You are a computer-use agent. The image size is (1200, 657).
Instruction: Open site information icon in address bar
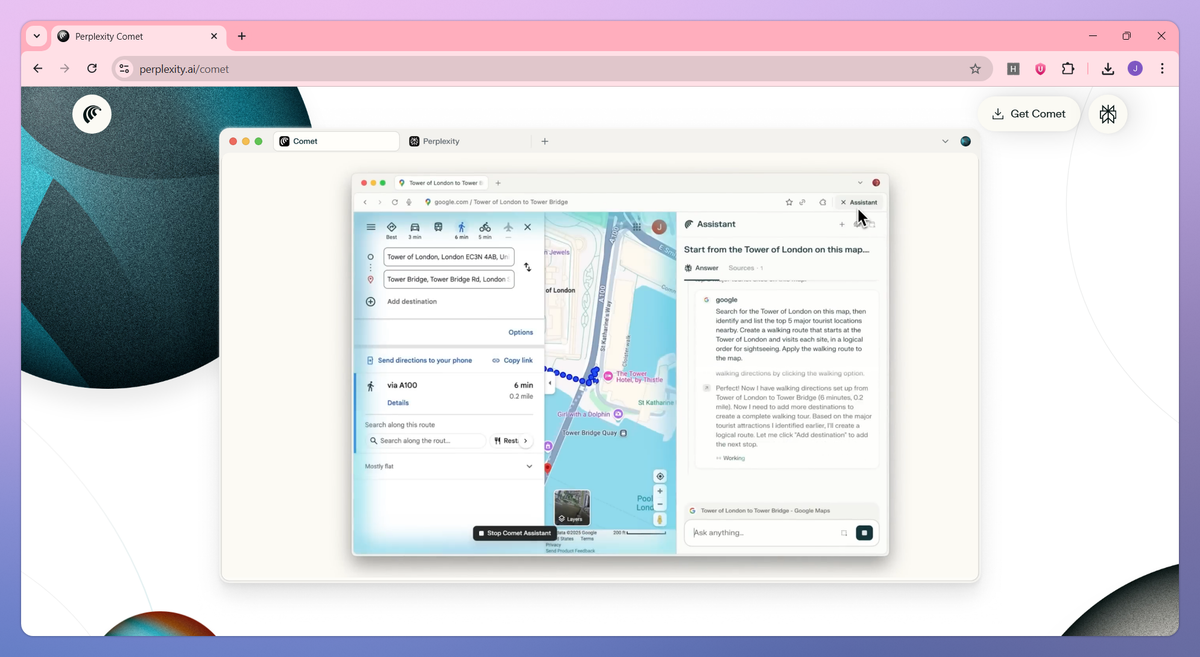[124, 69]
